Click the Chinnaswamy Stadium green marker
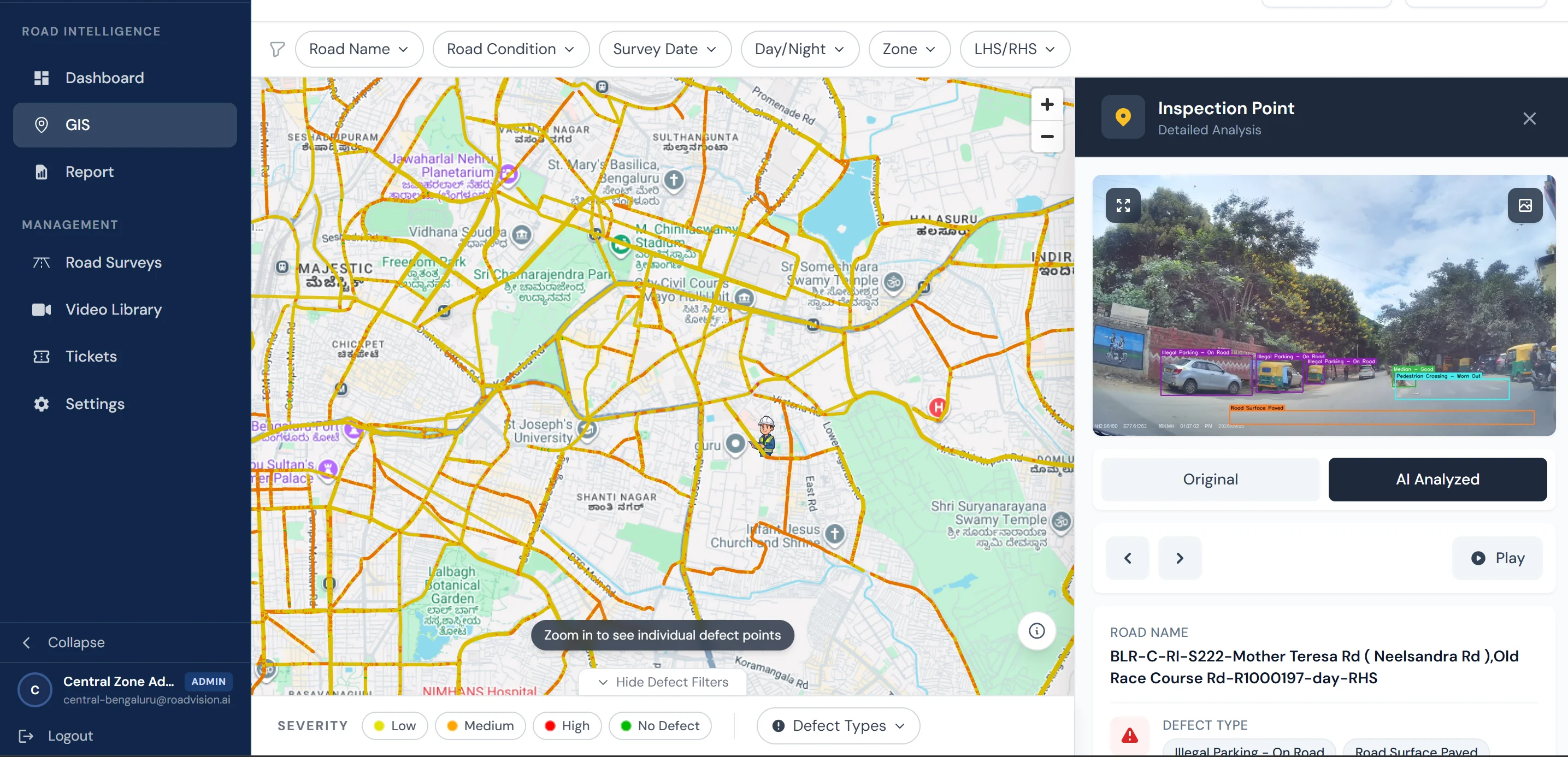Viewport: 1568px width, 757px height. [x=620, y=245]
